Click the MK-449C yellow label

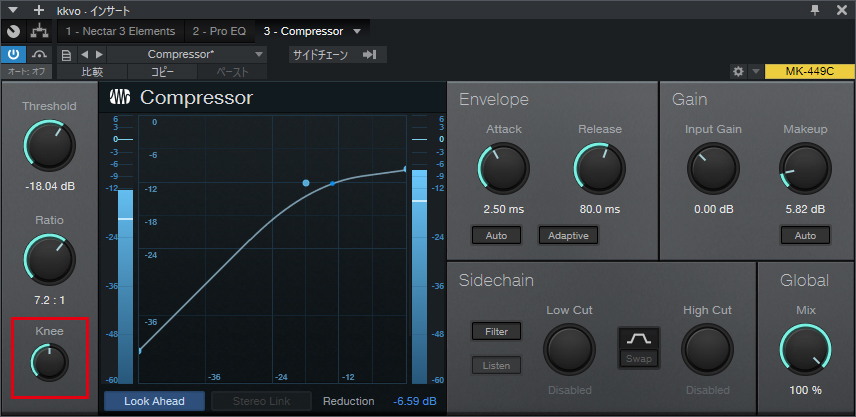810,72
